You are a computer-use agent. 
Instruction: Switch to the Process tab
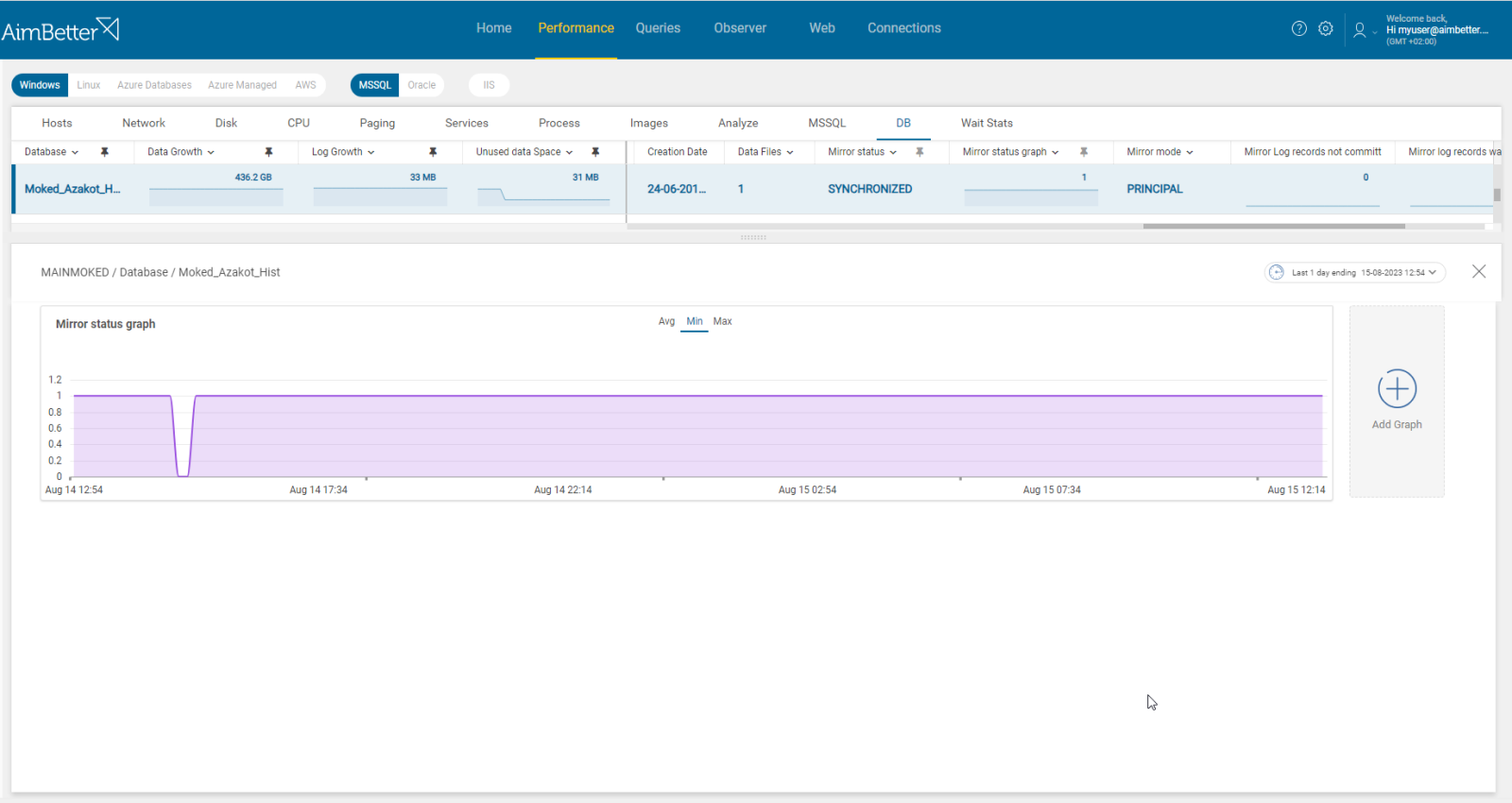point(559,123)
